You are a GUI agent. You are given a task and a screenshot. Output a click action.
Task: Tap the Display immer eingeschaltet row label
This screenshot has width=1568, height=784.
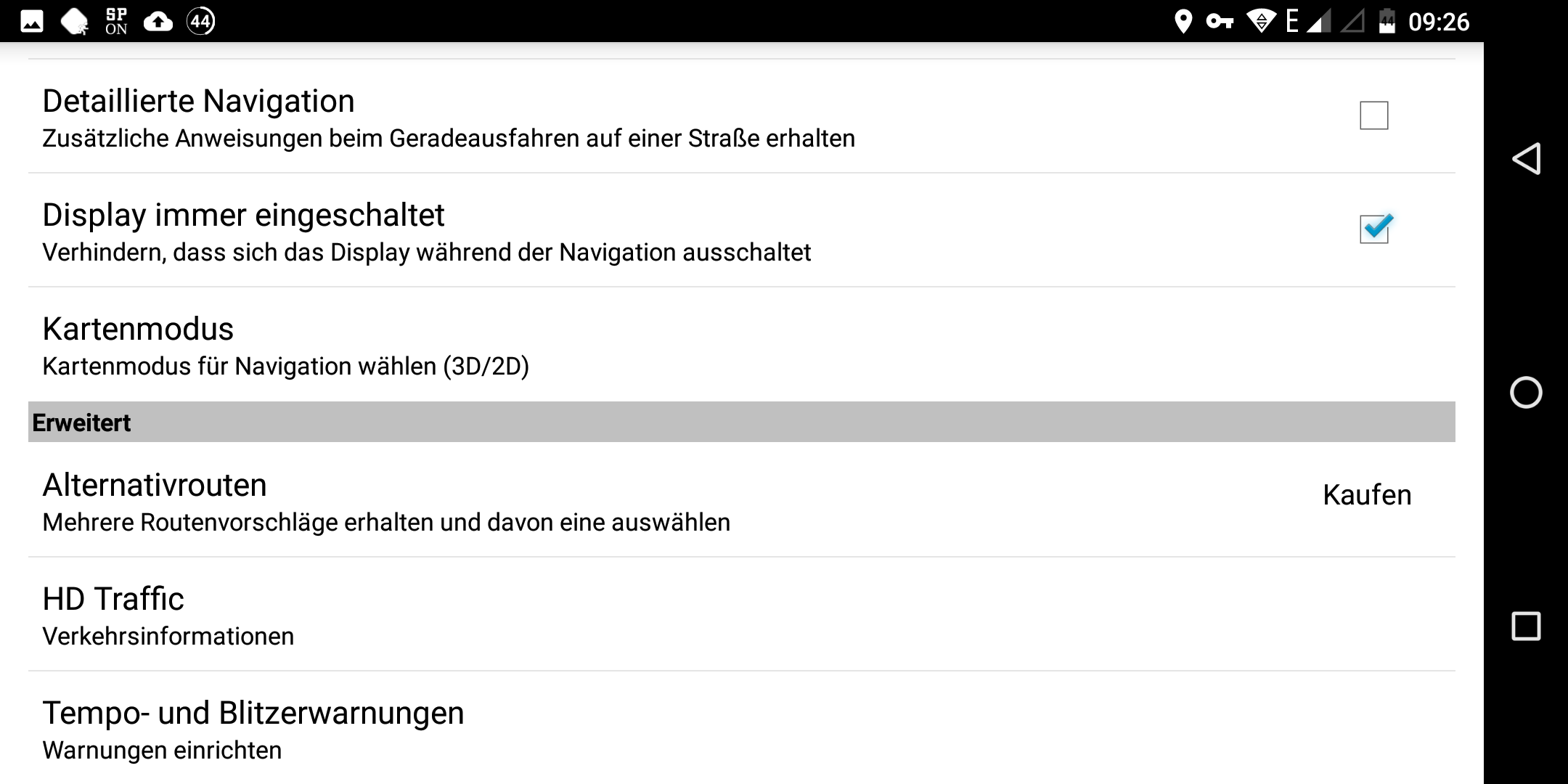click(x=243, y=215)
